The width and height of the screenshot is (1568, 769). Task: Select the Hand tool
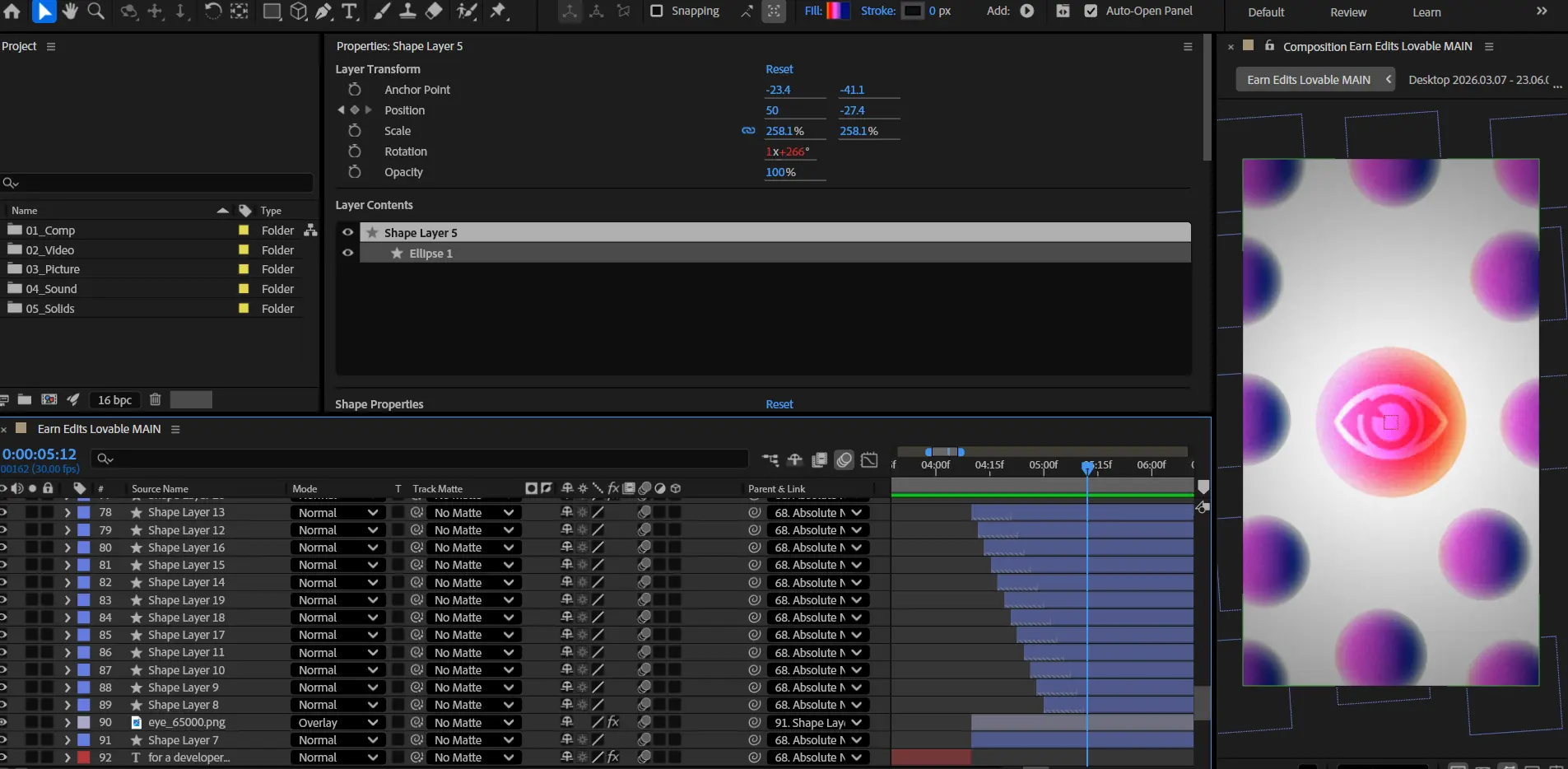click(x=70, y=11)
